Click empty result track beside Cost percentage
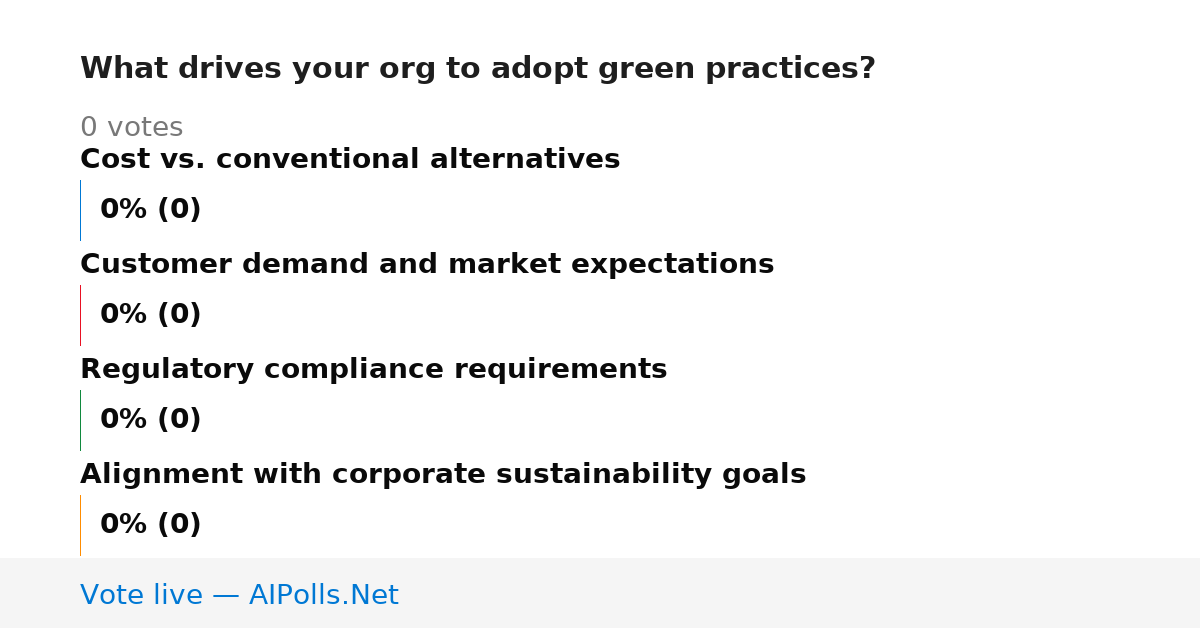The image size is (1200, 628). pyautogui.click(x=660, y=210)
